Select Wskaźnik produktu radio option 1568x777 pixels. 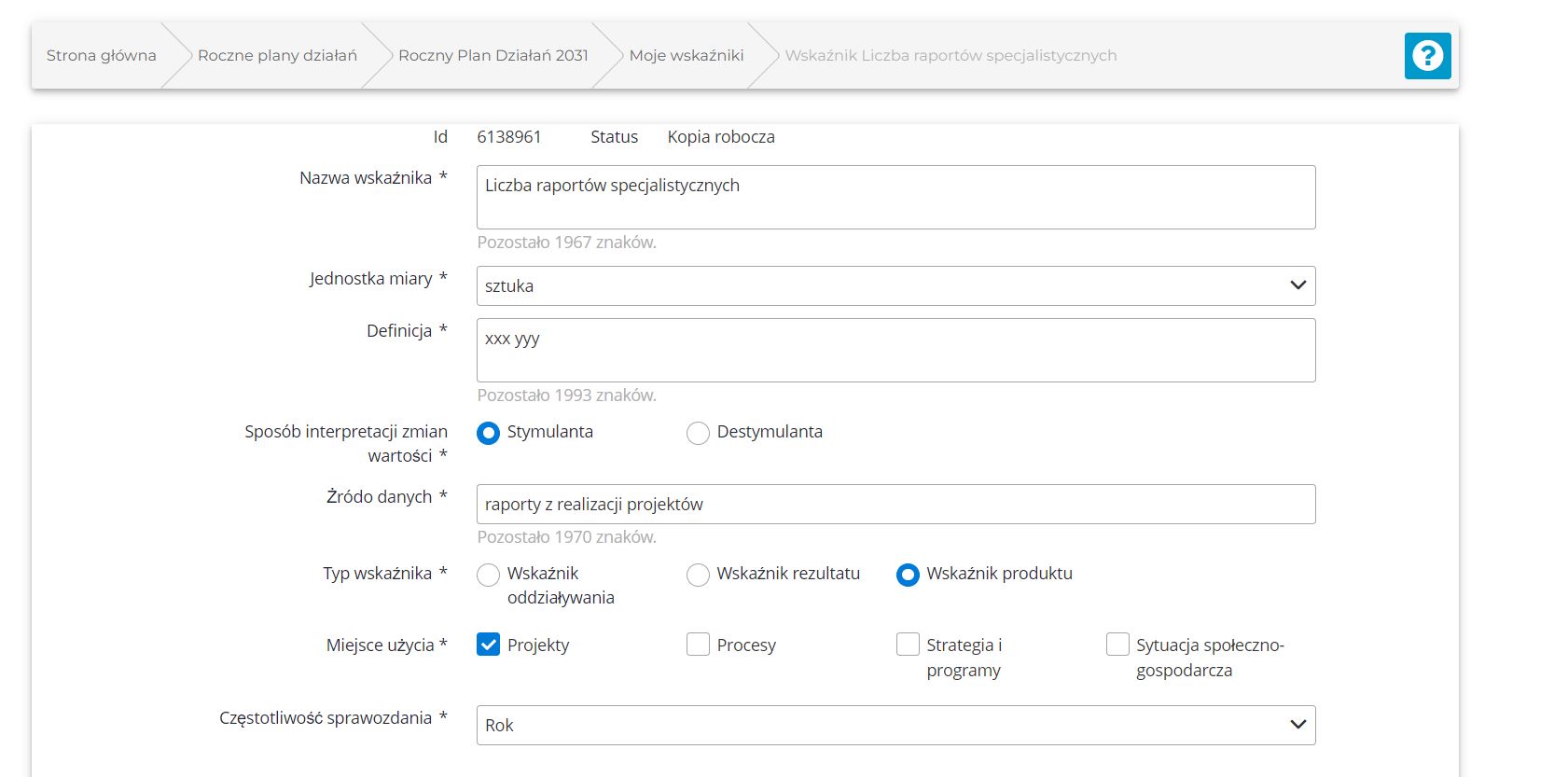tap(908, 575)
